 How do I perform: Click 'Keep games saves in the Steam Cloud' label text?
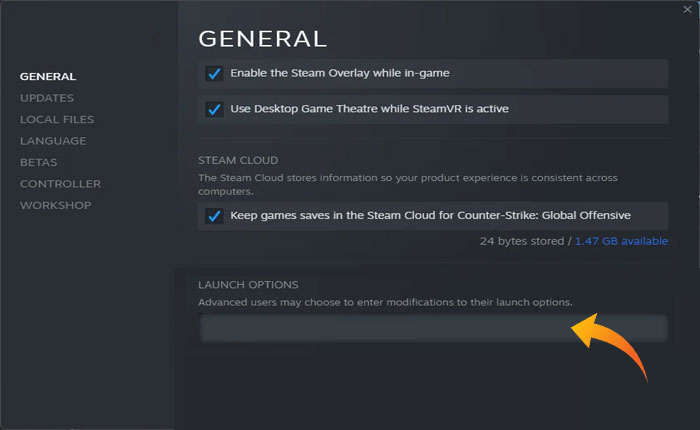(430, 215)
